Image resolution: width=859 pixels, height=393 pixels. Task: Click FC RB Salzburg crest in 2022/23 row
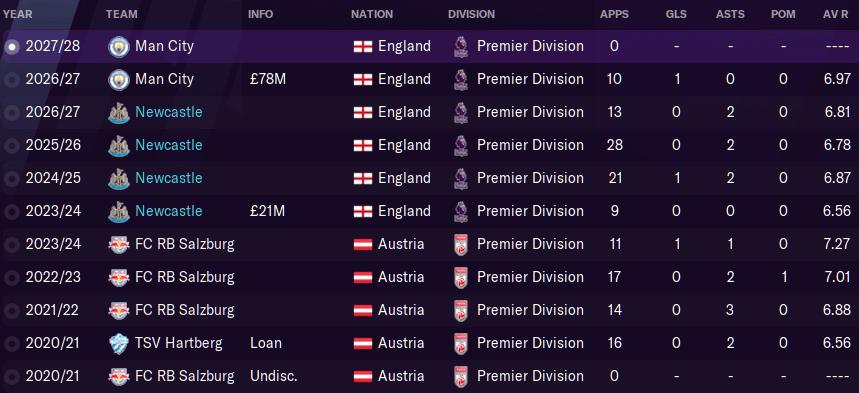click(x=119, y=277)
